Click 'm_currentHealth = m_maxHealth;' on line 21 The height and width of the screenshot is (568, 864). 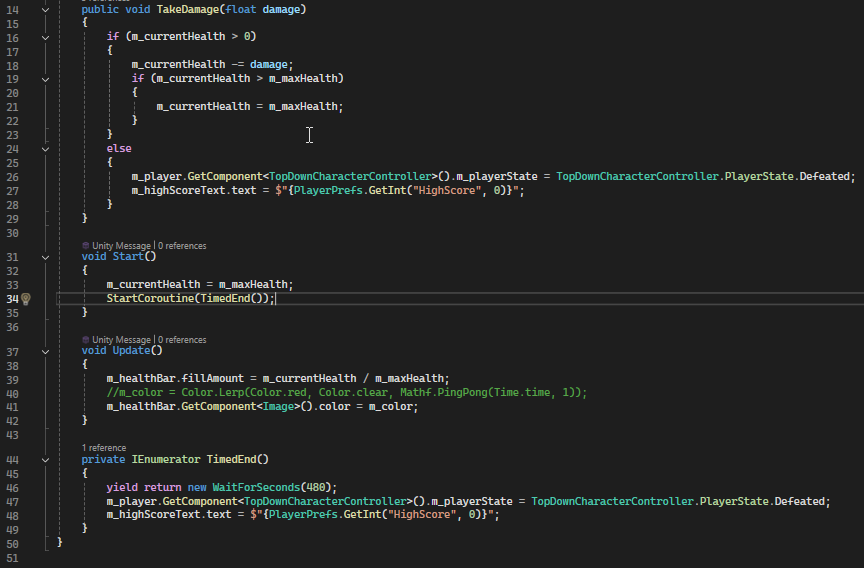250,106
